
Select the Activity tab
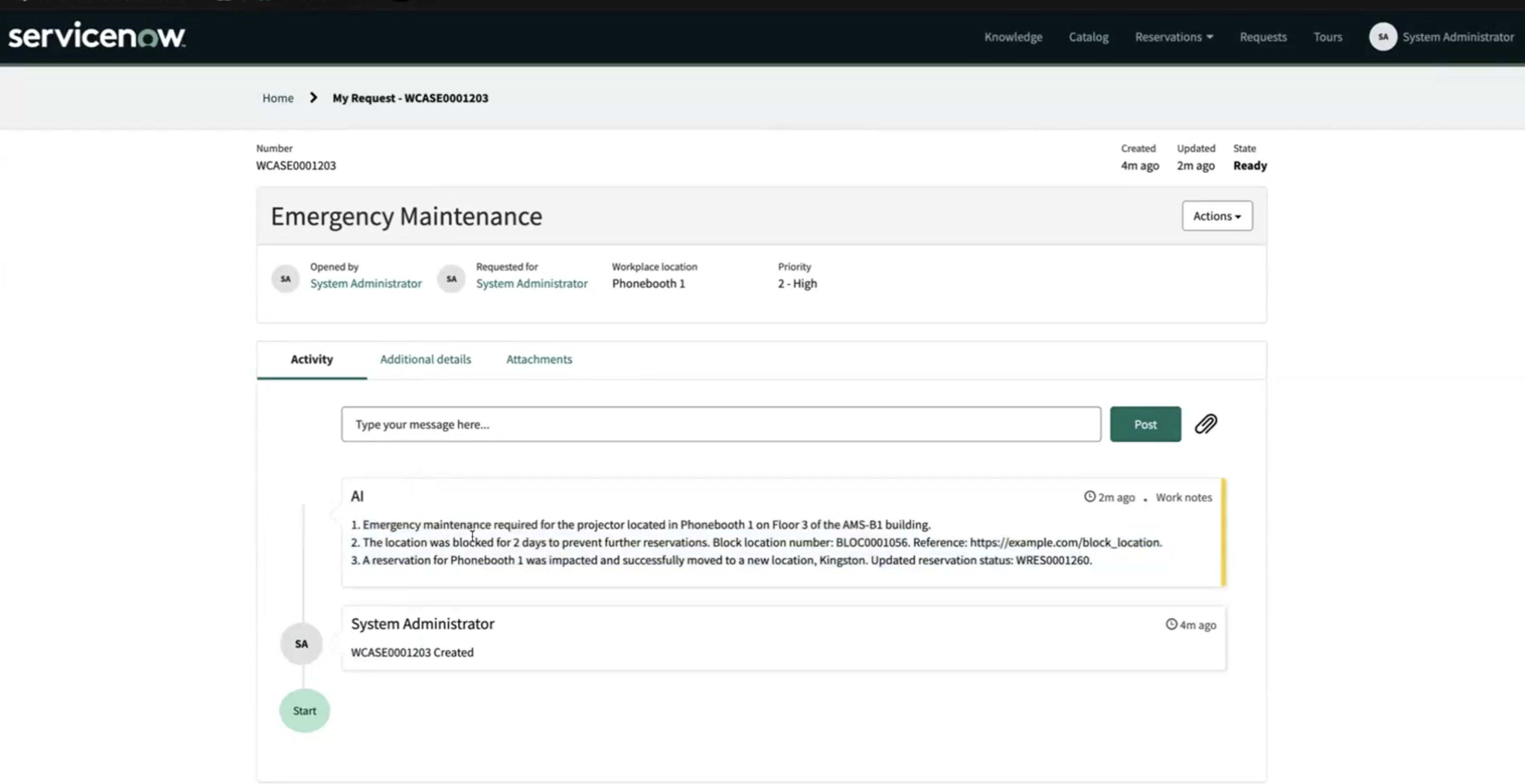[311, 359]
